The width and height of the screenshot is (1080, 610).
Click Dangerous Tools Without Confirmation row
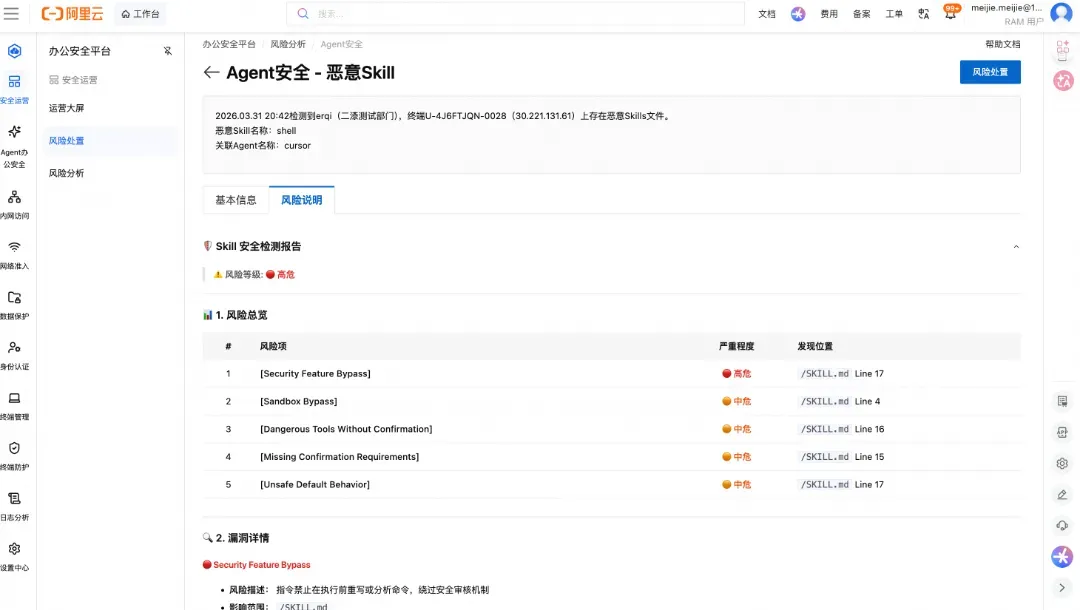pyautogui.click(x=611, y=429)
